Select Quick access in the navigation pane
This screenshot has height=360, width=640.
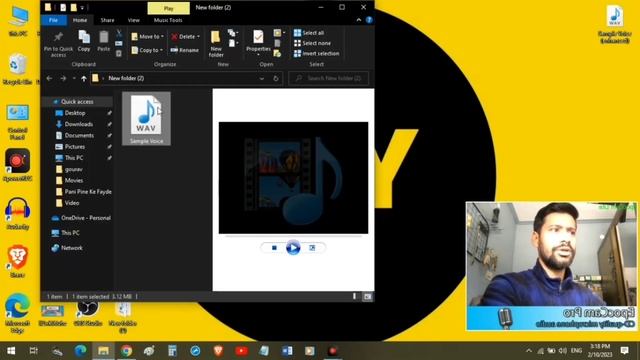[77, 102]
